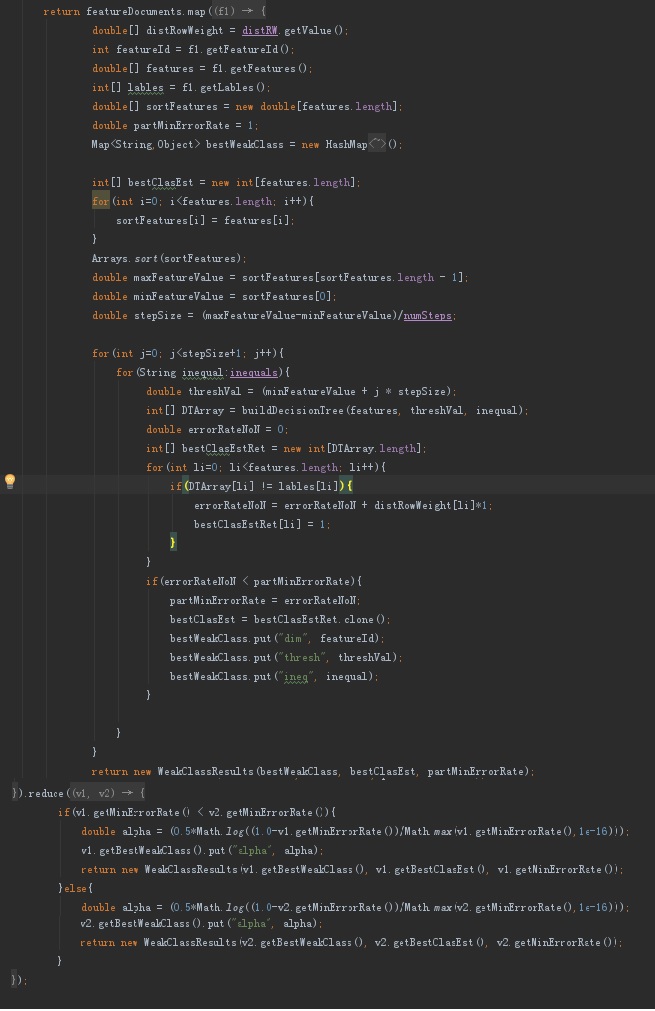Click the lables variable declaration
The image size is (655, 1011).
145,87
